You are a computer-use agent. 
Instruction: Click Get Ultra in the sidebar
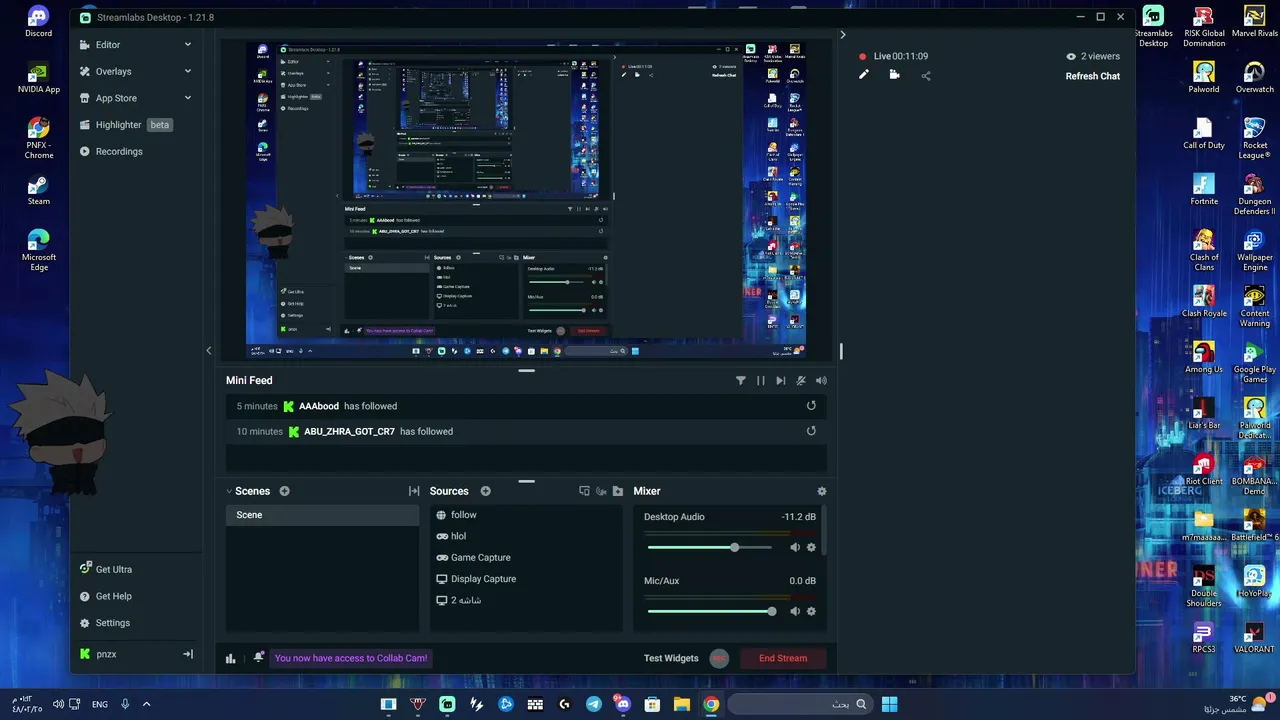(x=106, y=569)
